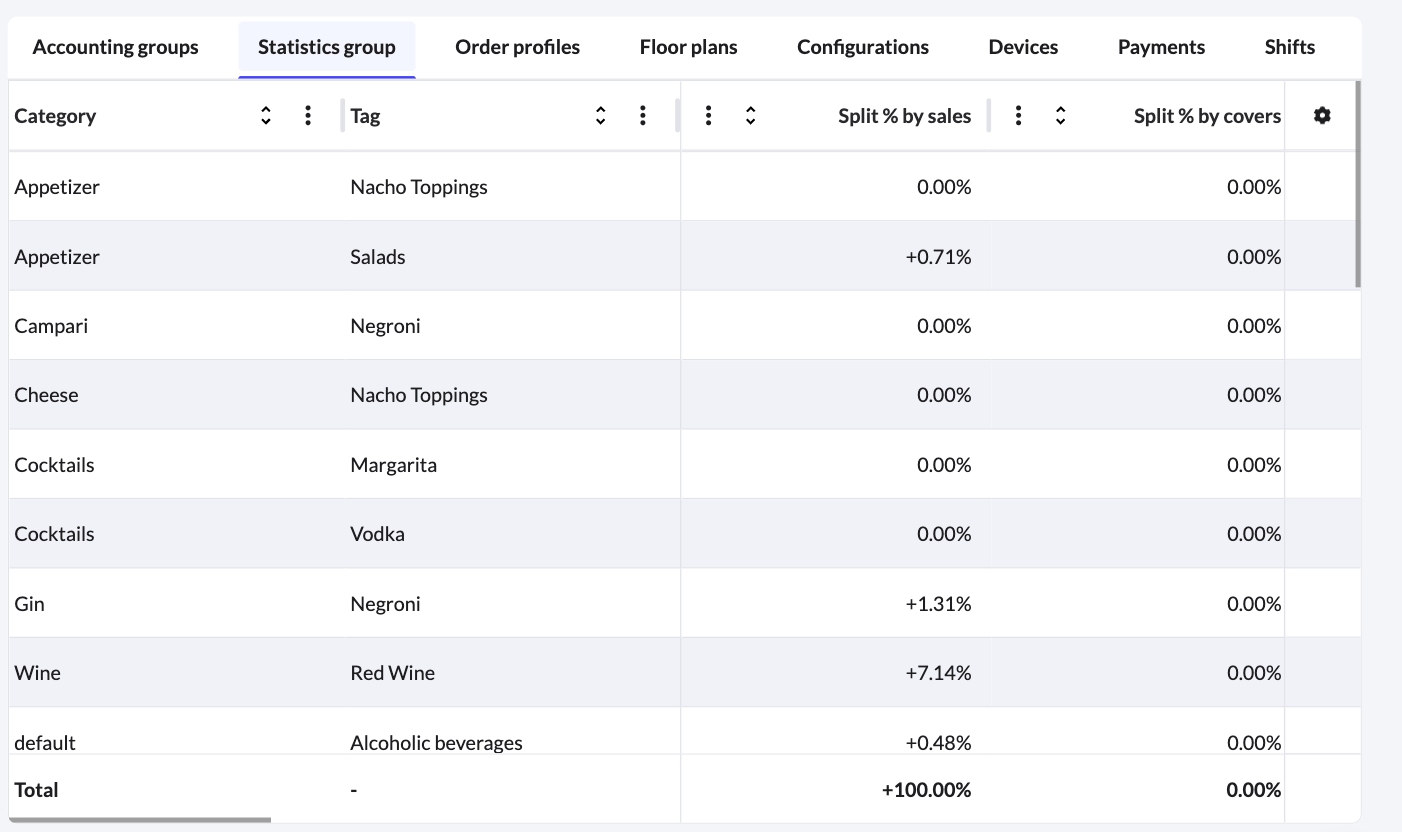Click the three-dot icon on Split % by covers

click(1018, 115)
